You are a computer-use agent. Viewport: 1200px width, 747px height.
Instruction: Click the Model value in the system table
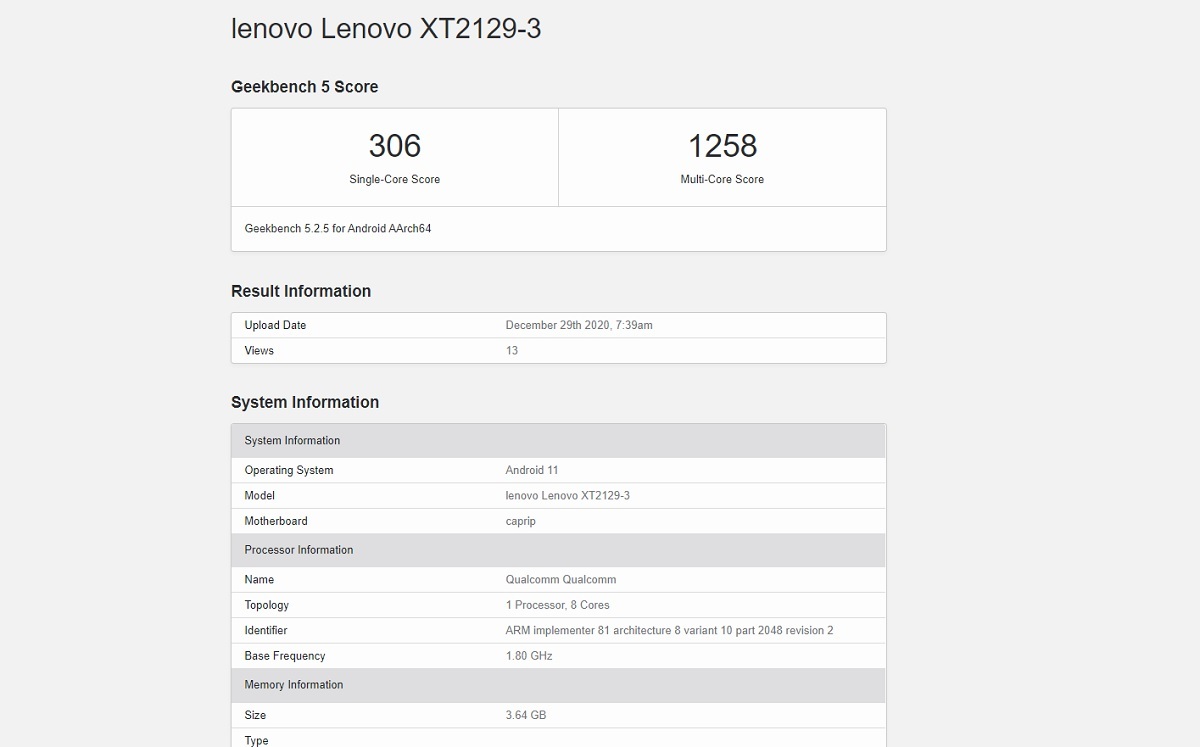tap(567, 496)
